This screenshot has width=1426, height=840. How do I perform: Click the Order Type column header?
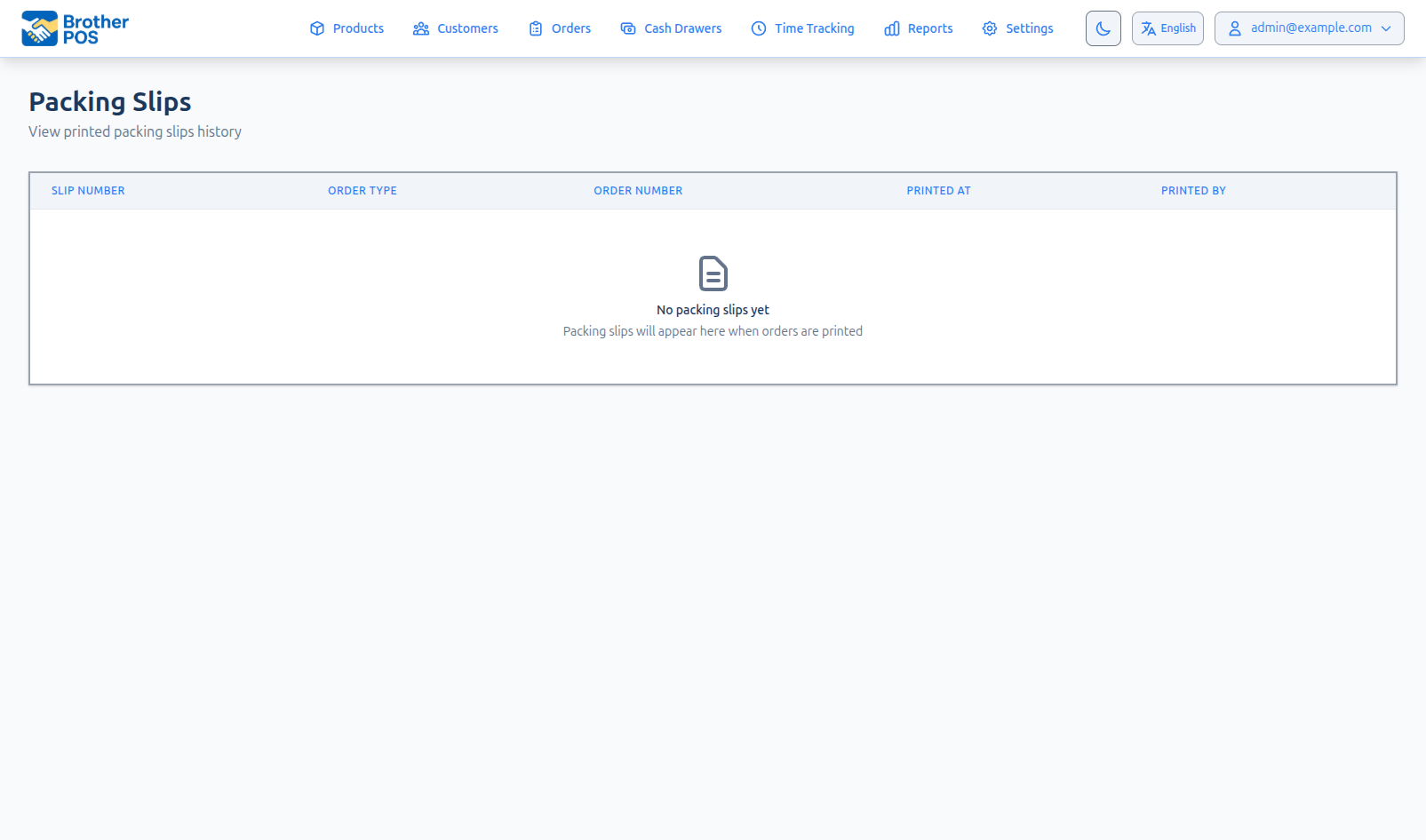tap(362, 191)
